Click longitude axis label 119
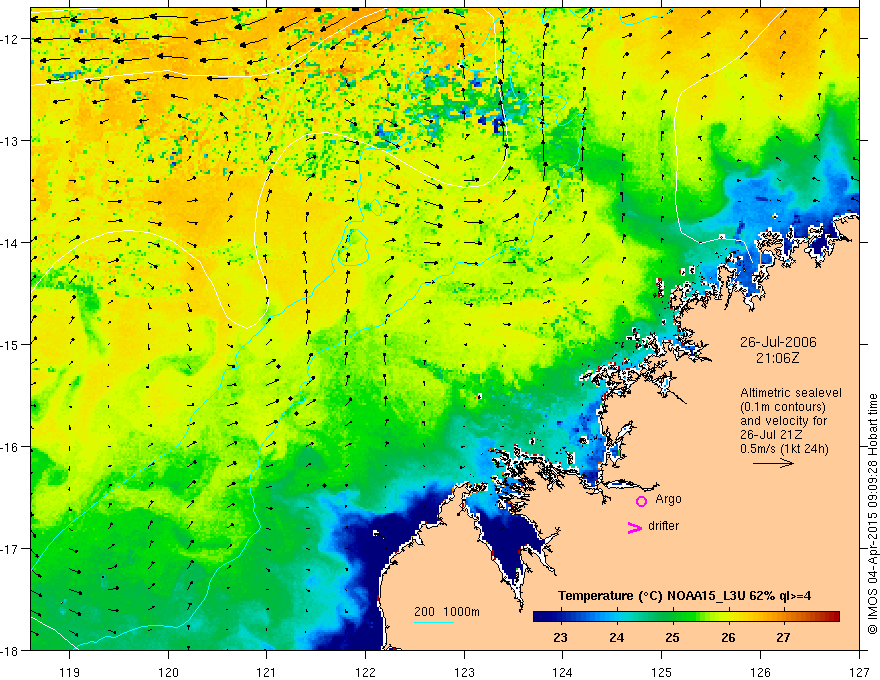 70,672
